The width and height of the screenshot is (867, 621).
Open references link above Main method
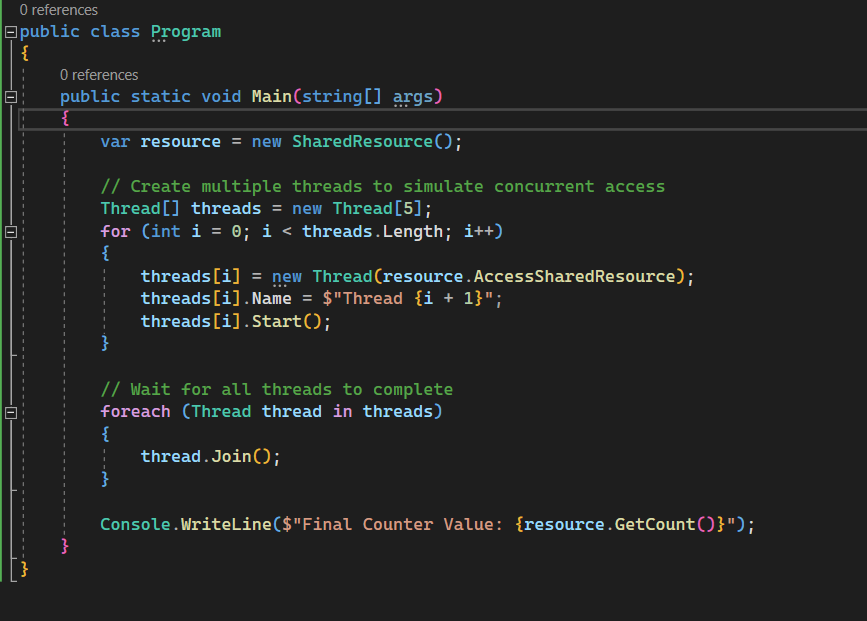99,75
